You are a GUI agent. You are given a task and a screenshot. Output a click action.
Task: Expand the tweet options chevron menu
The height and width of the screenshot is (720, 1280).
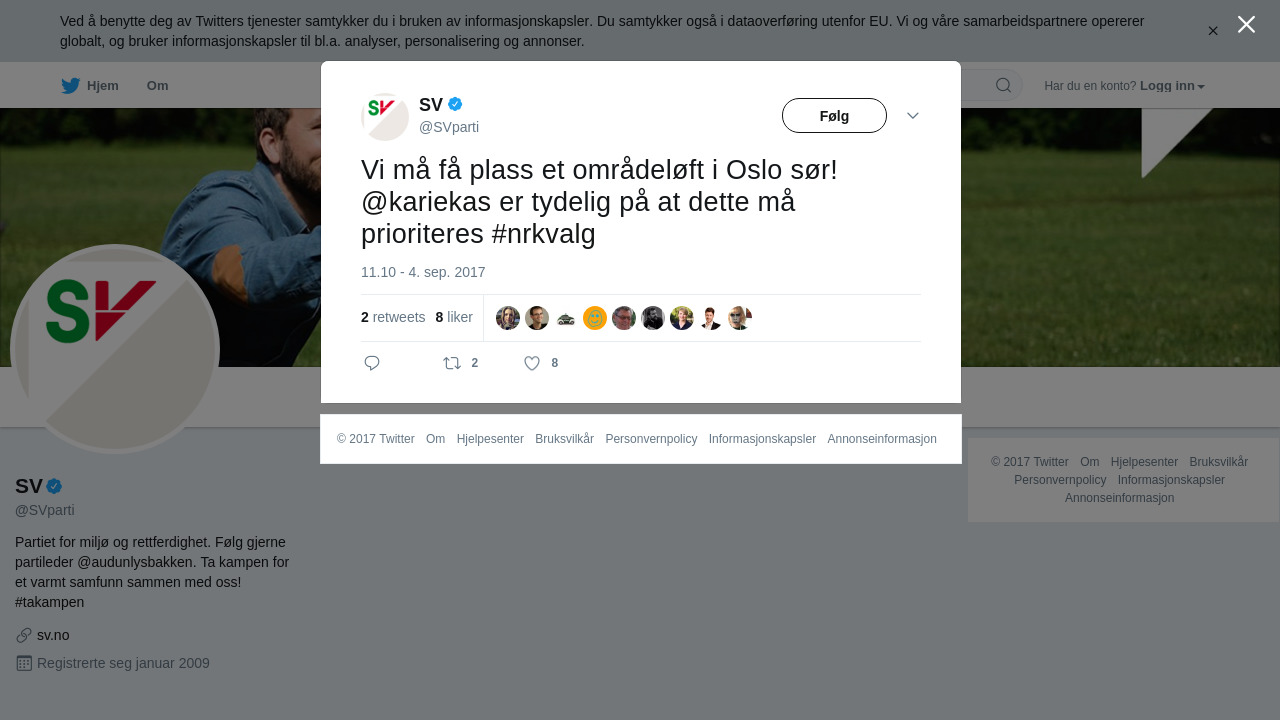pyautogui.click(x=913, y=116)
